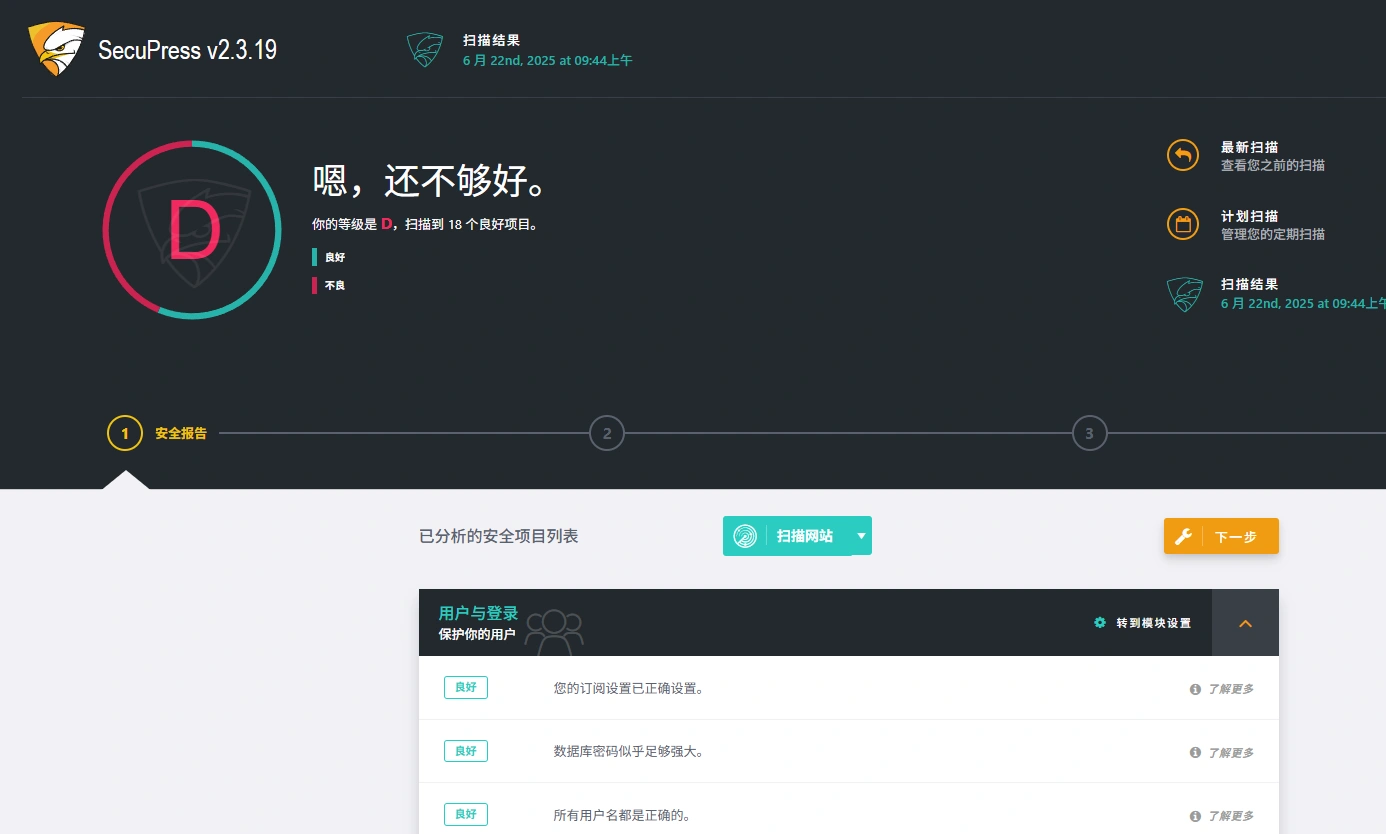Select the 最新扫描 back-arrow icon

[x=1183, y=155]
